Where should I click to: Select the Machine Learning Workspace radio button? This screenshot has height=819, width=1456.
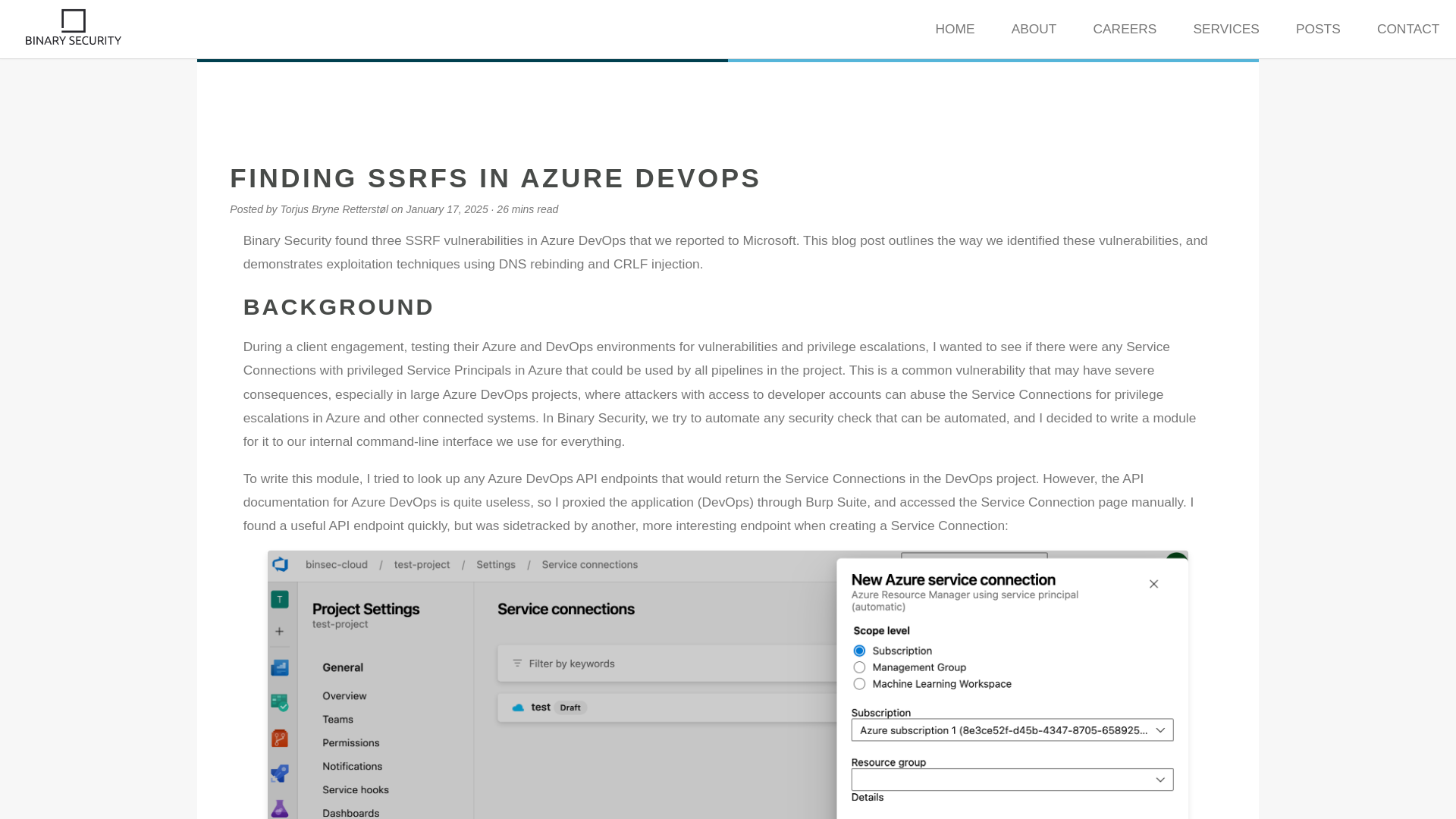click(x=859, y=684)
